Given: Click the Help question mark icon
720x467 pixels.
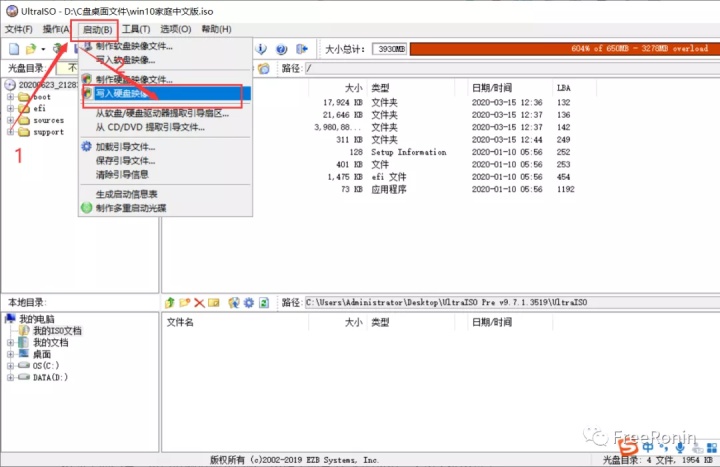Looking at the screenshot, I should [281, 49].
